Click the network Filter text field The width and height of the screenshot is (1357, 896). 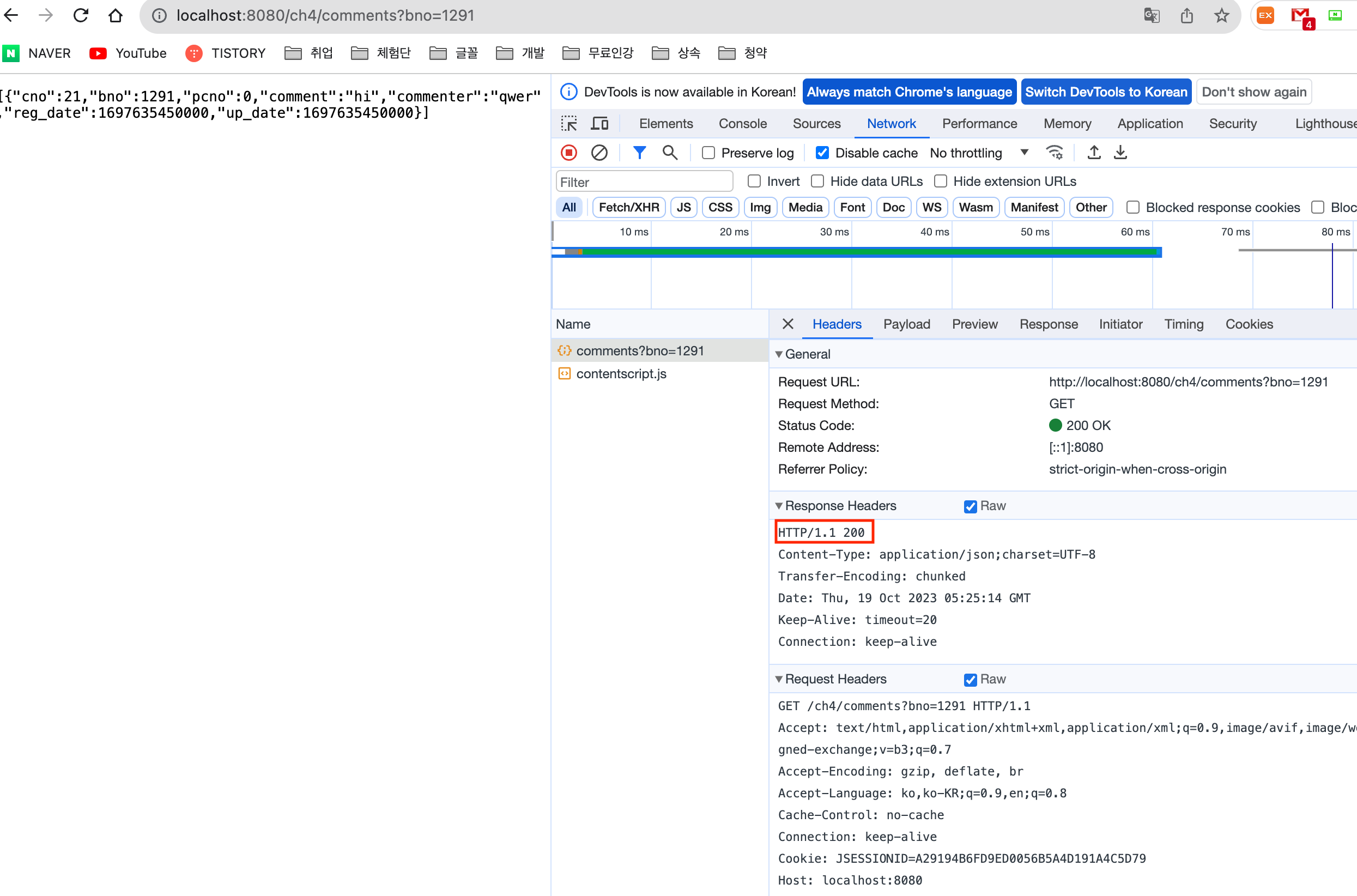point(644,181)
